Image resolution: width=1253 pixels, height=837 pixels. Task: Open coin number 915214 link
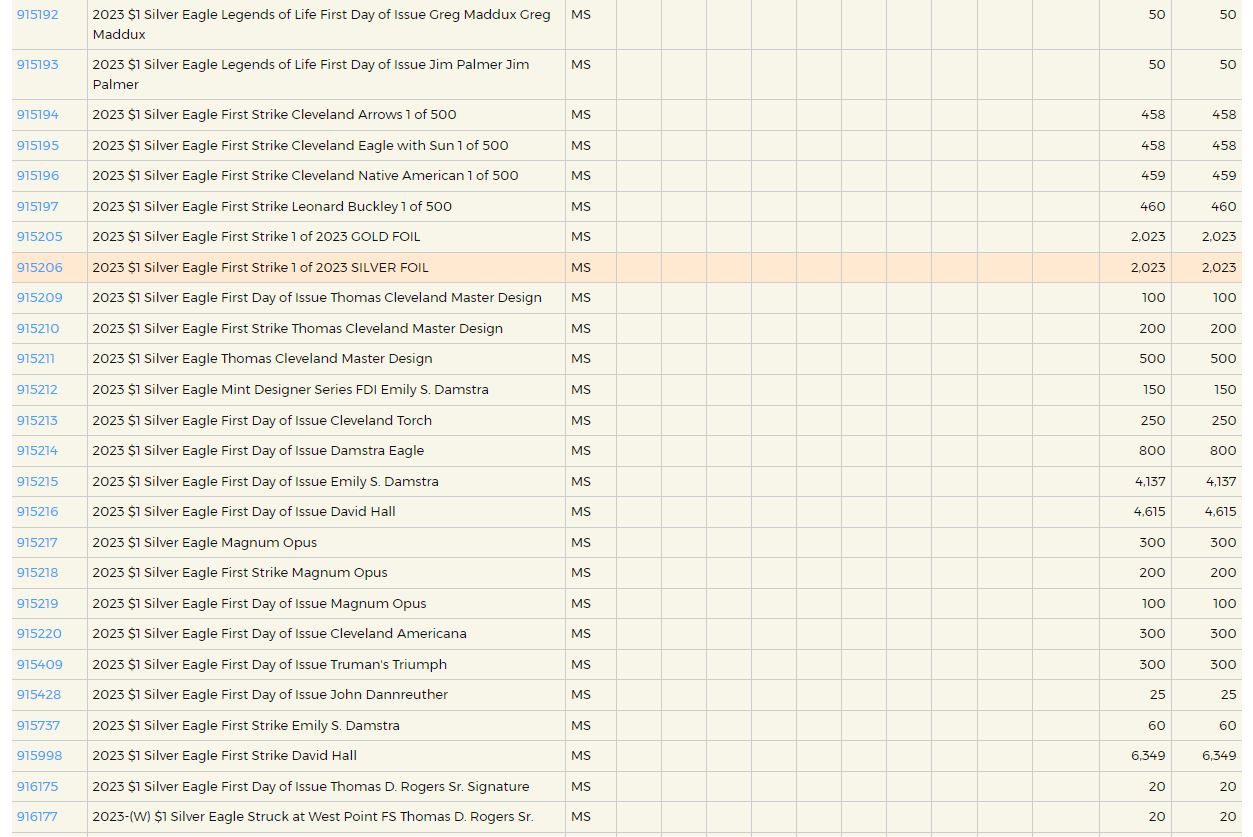pos(37,451)
